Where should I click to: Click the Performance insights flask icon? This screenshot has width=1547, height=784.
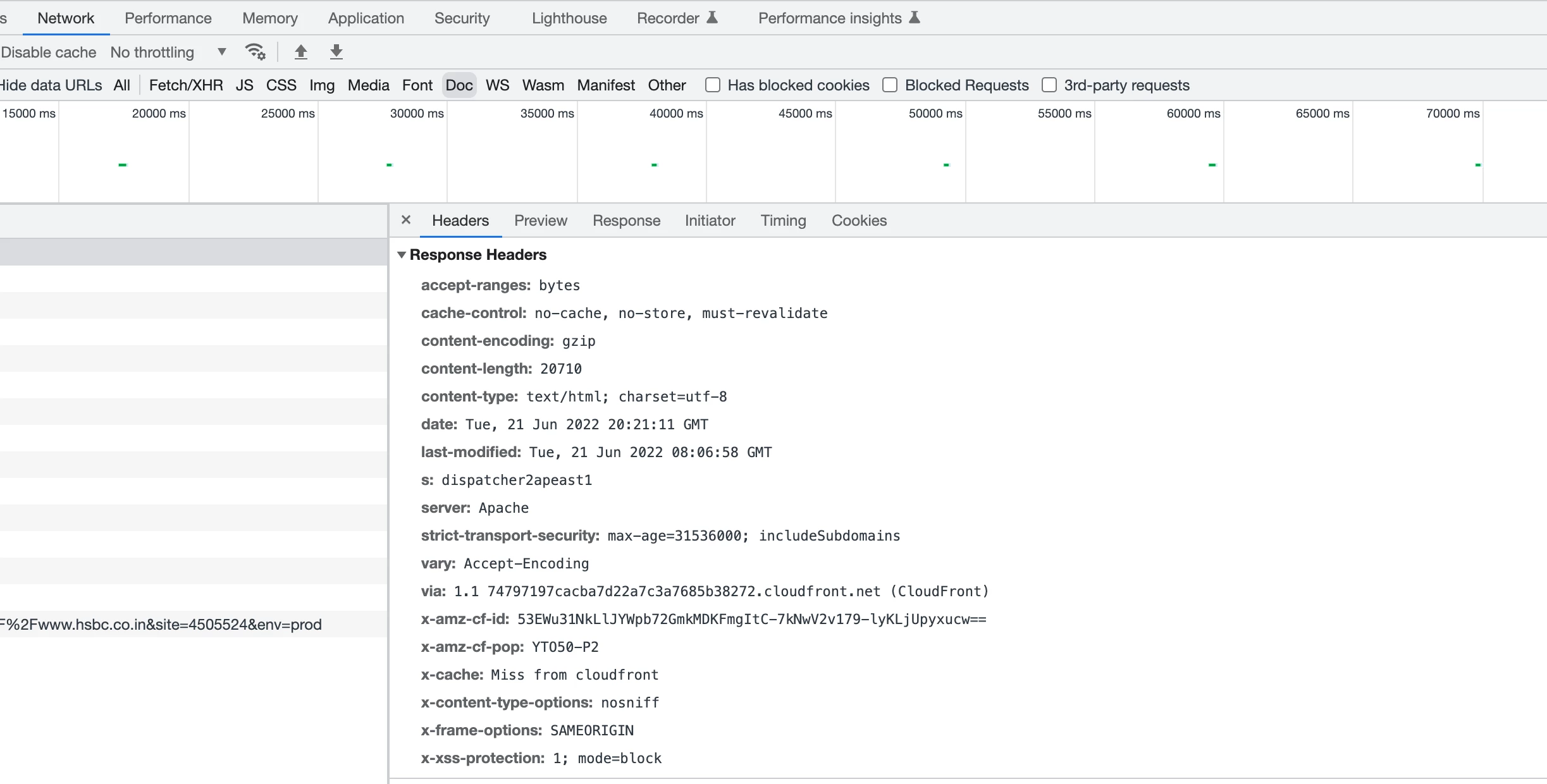point(915,18)
